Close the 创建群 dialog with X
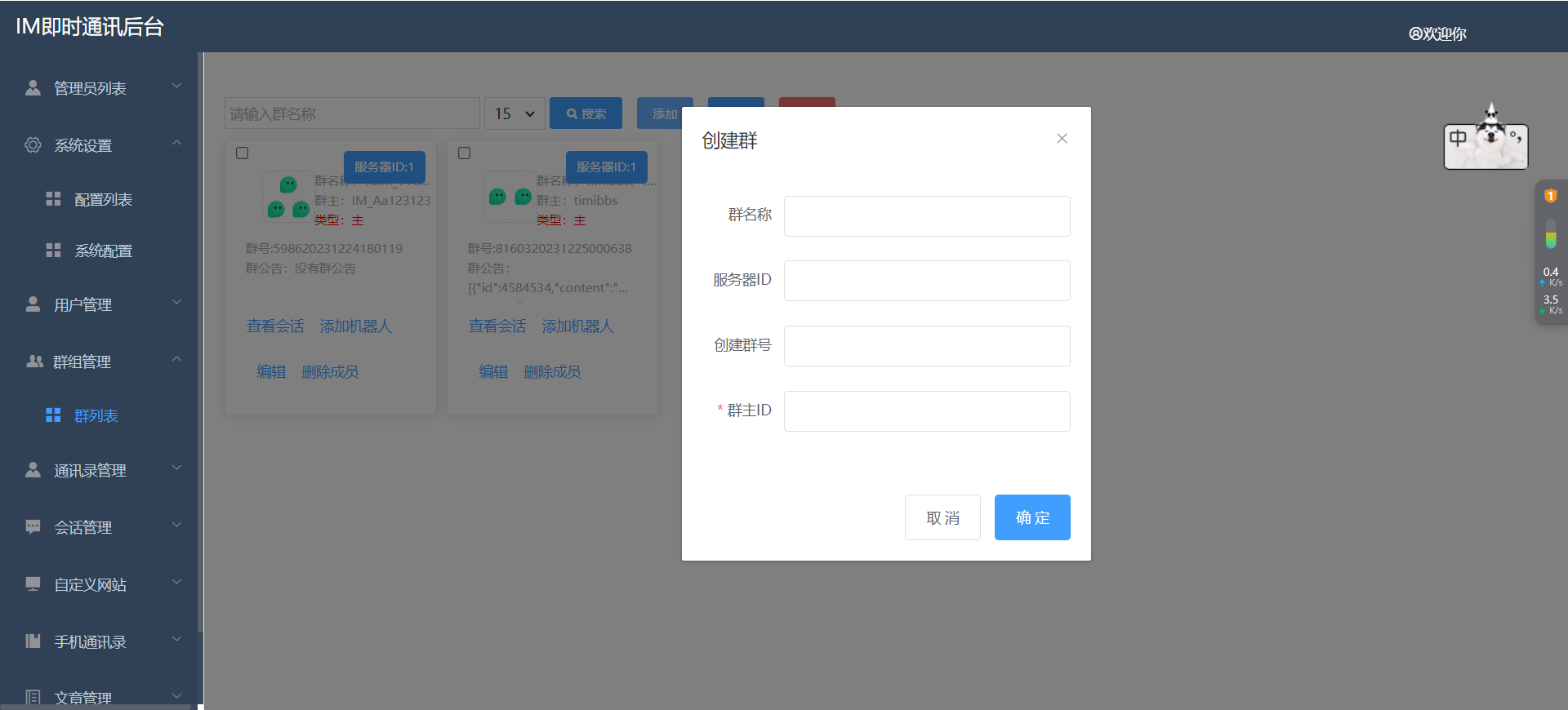Image resolution: width=1568 pixels, height=710 pixels. [1062, 139]
